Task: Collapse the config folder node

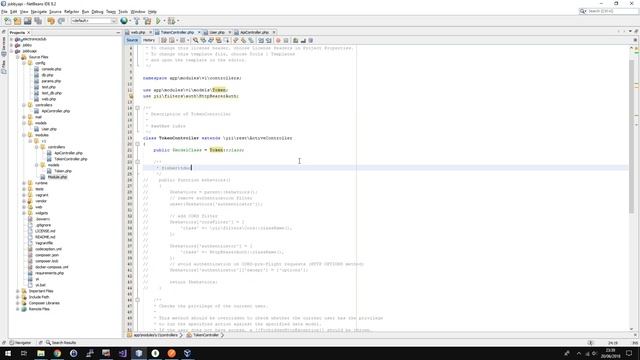Action: click(24, 63)
